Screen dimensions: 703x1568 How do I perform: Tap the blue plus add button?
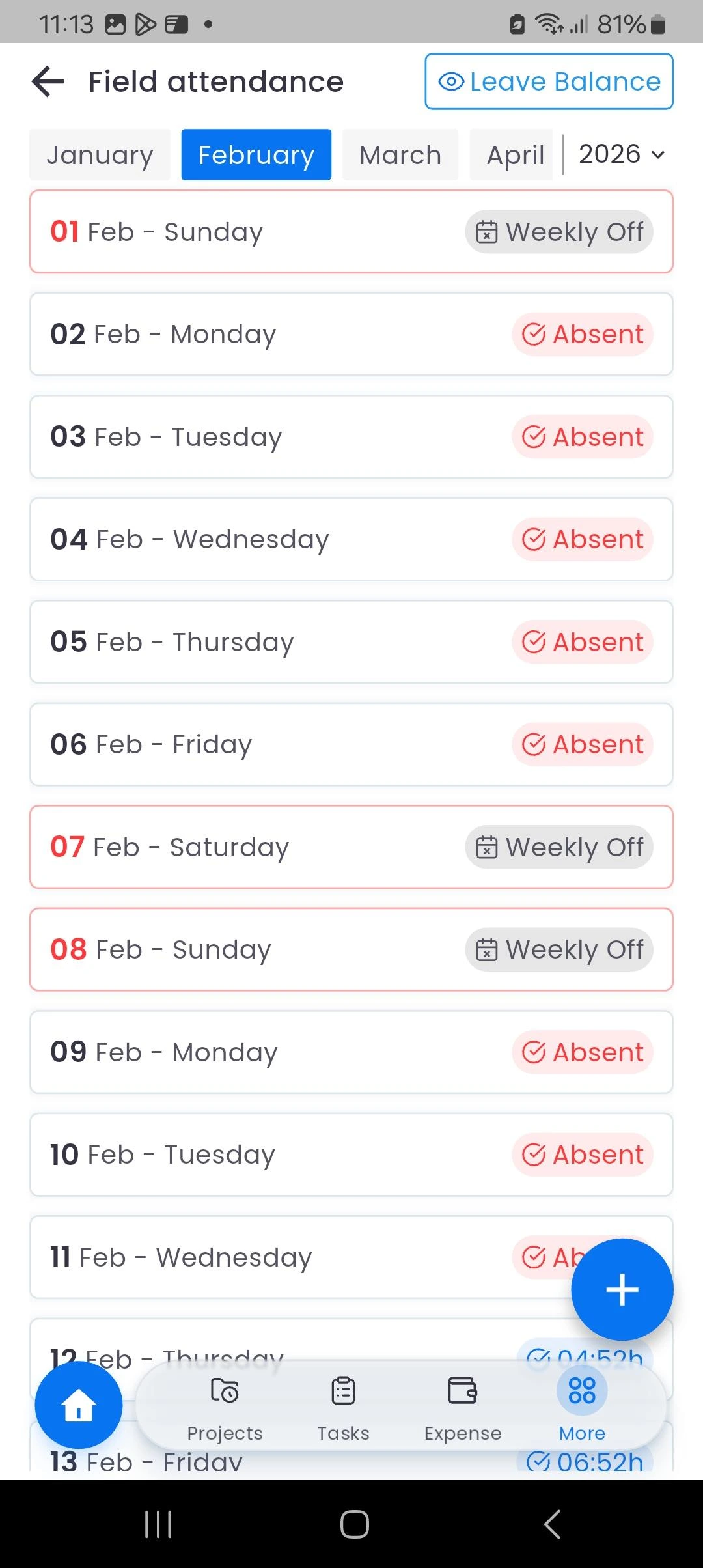coord(622,1289)
